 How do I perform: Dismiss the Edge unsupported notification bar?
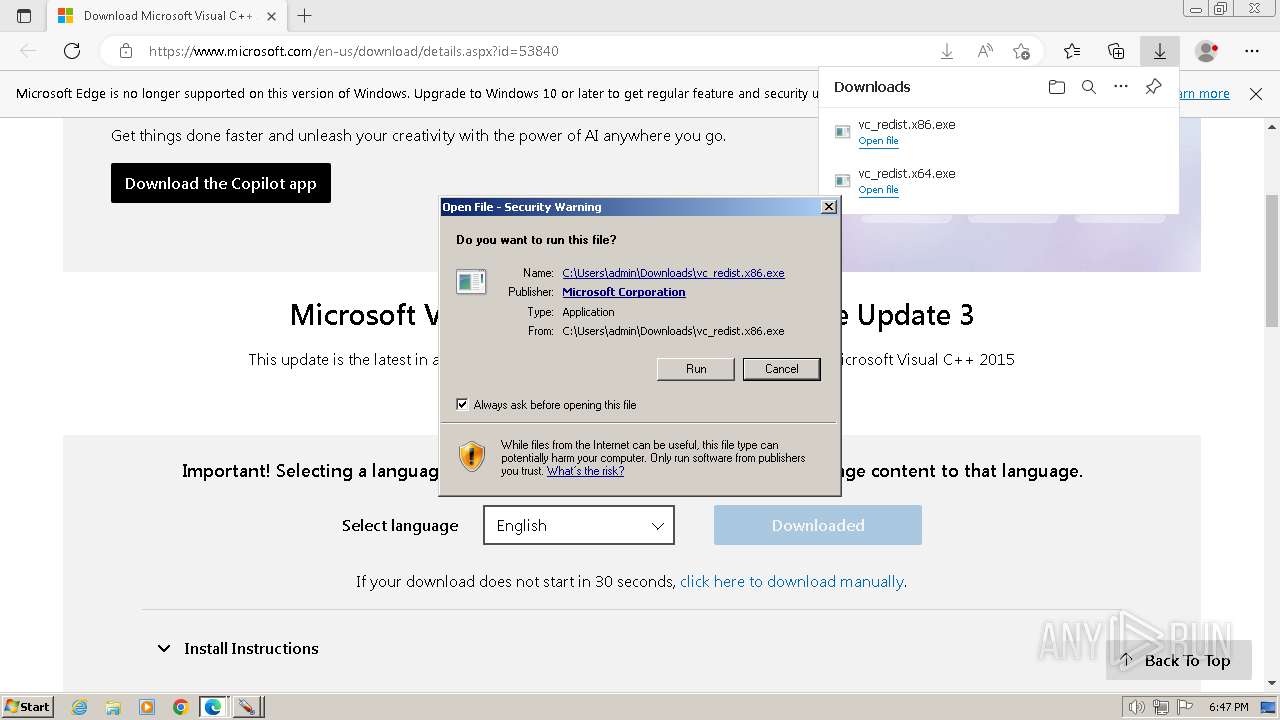(1256, 93)
